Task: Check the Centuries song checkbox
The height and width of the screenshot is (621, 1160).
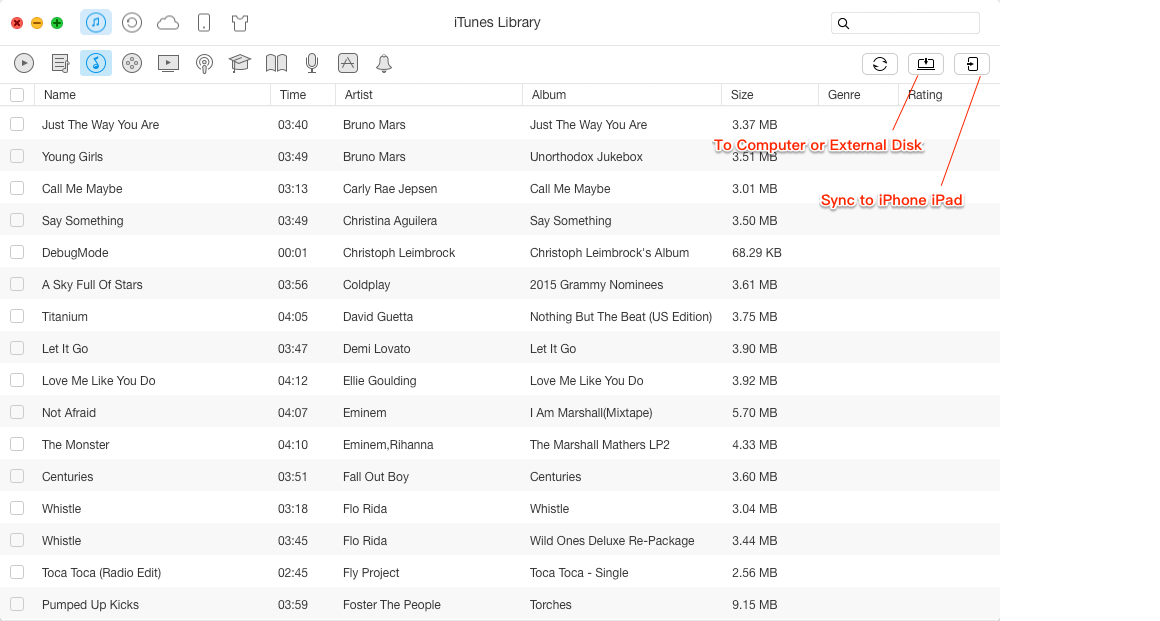Action: (17, 476)
